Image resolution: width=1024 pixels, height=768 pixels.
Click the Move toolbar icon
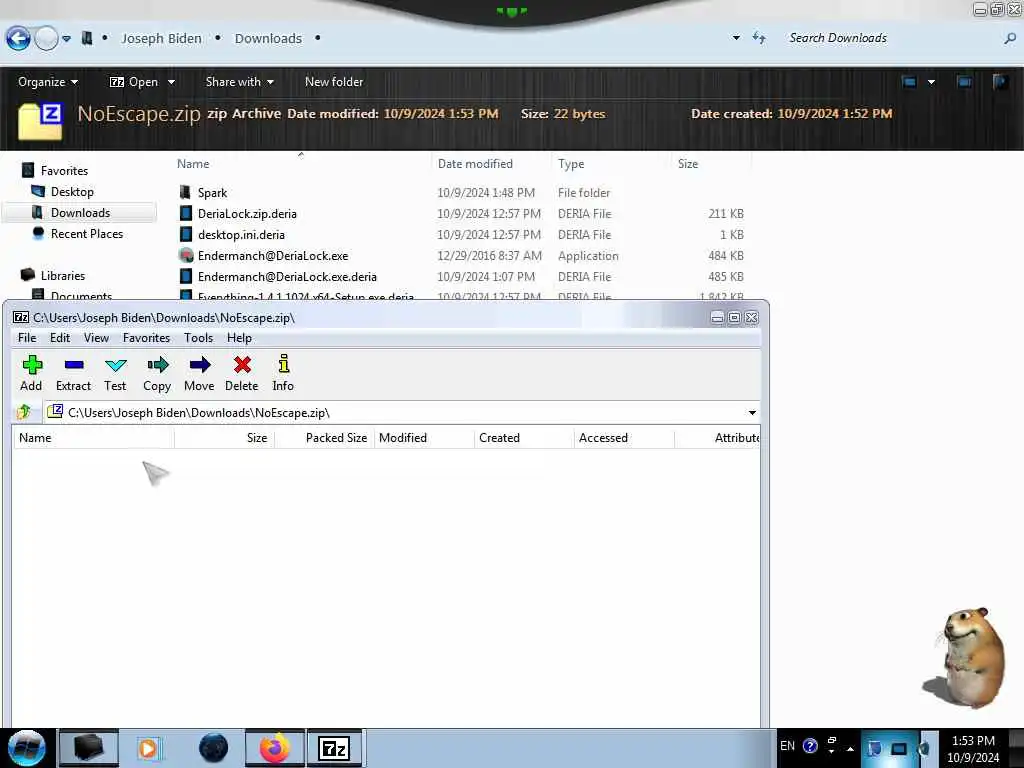[x=199, y=374]
